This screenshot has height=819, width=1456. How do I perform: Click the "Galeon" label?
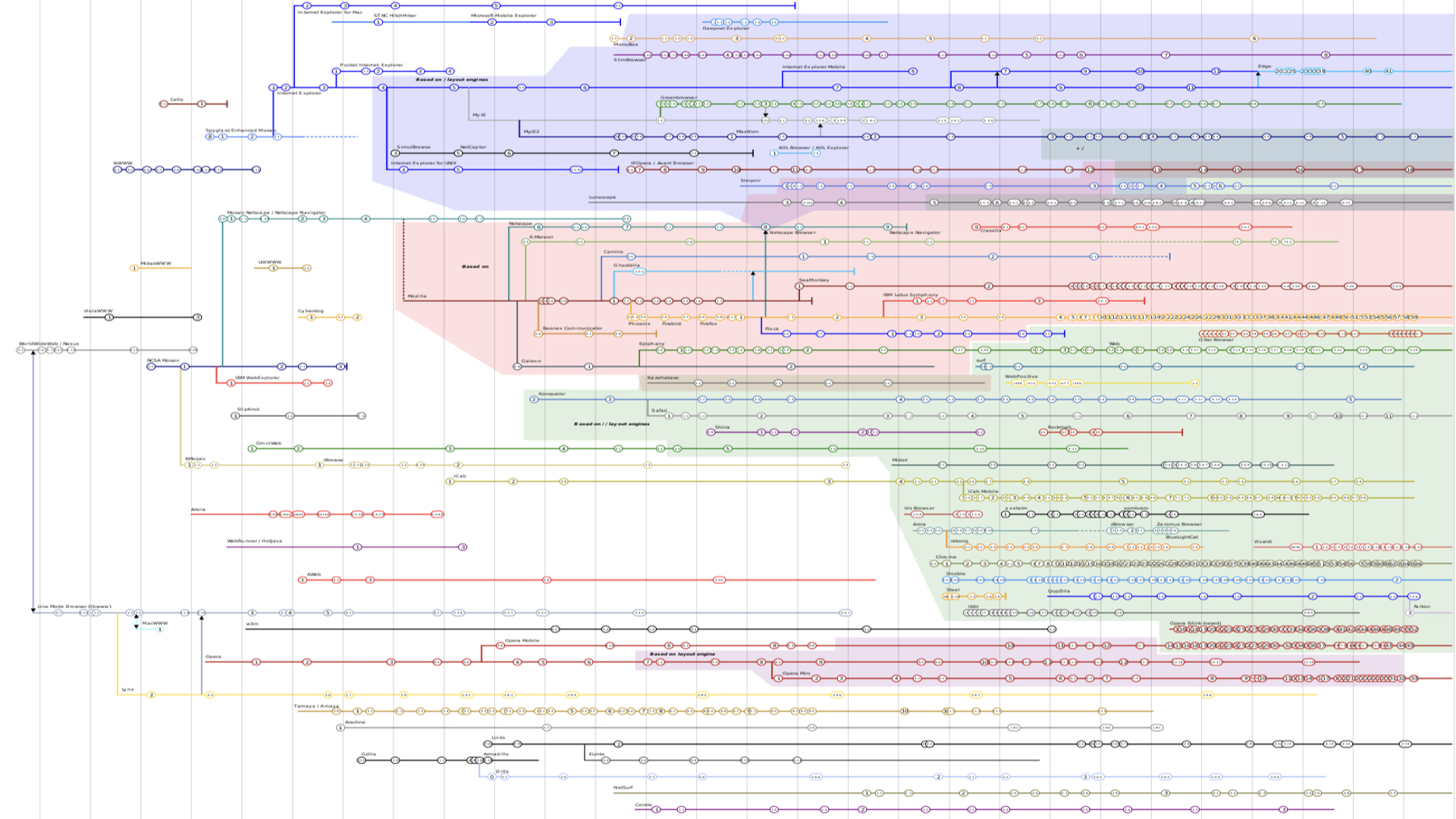point(532,362)
